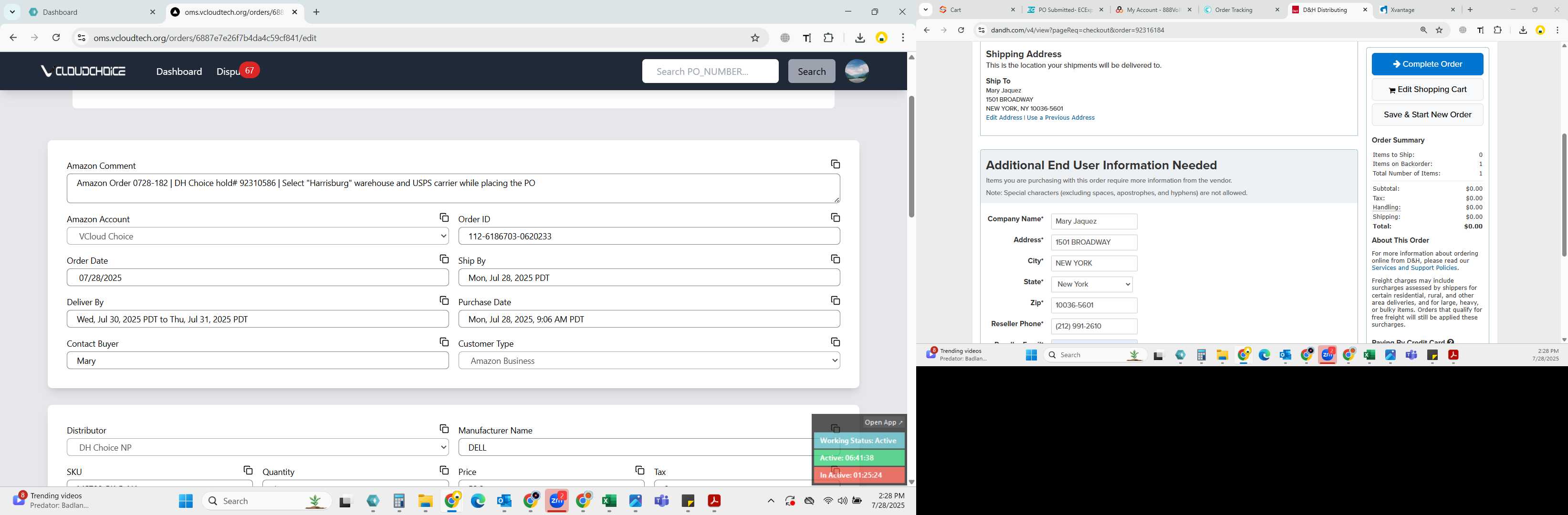Go back in the oms.vcloudtech.org window
The image size is (1568, 515).
pyautogui.click(x=13, y=38)
